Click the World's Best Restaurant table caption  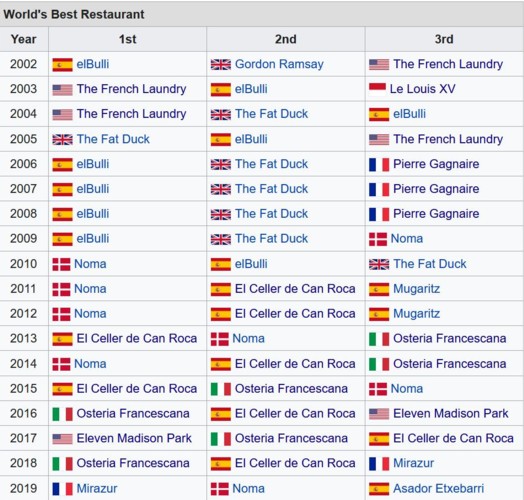pyautogui.click(x=74, y=14)
